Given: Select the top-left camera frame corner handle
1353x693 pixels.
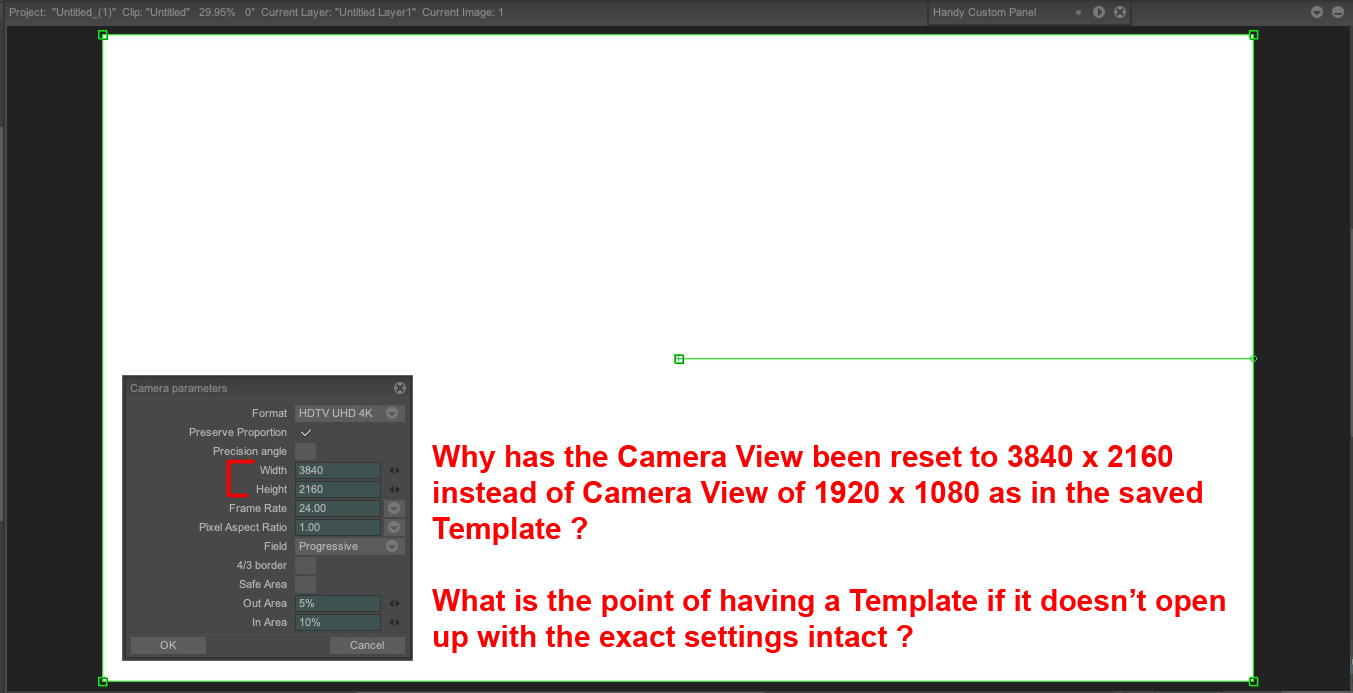Looking at the screenshot, I should pyautogui.click(x=103, y=35).
